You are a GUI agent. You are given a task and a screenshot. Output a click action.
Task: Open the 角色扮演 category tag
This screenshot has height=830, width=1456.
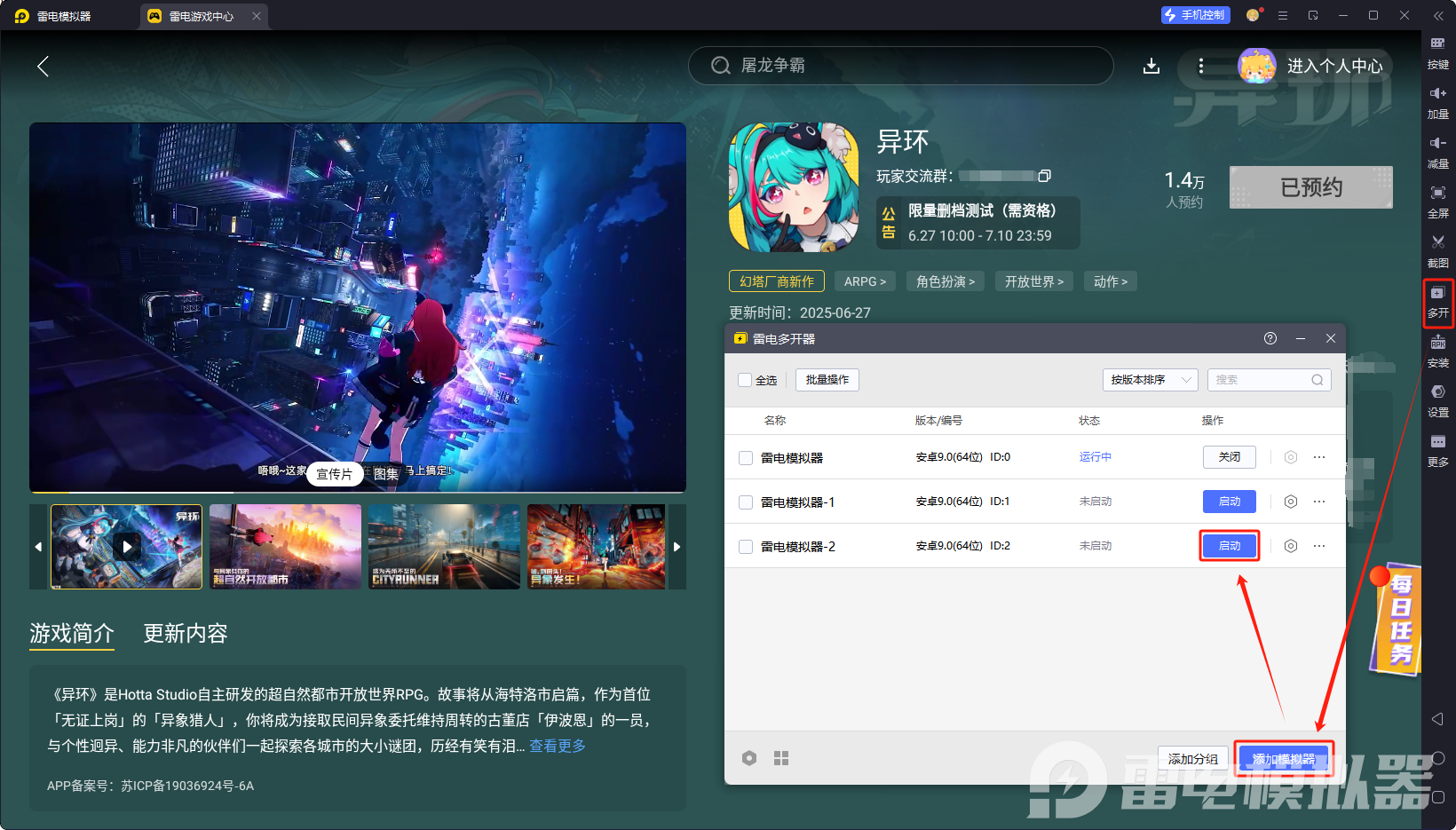point(946,281)
